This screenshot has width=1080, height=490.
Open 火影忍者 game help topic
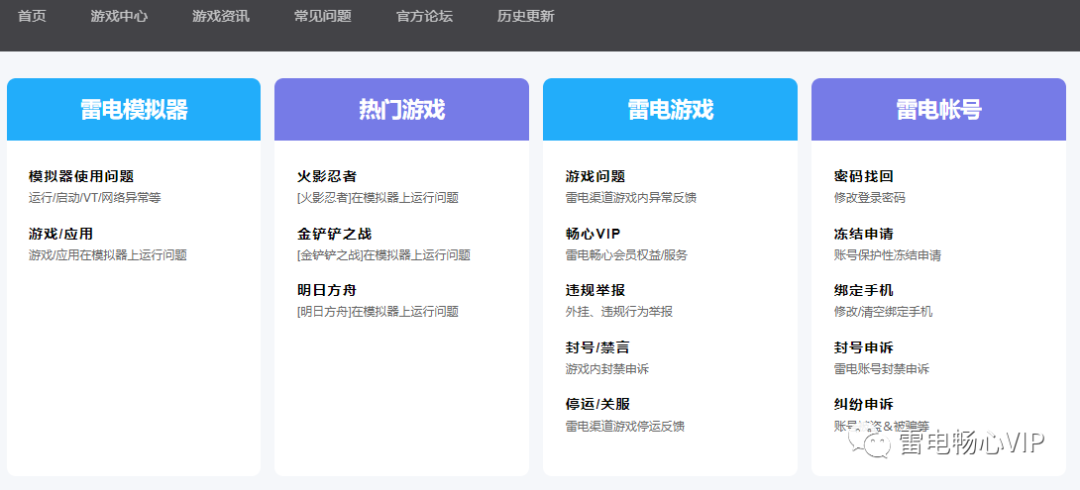coord(327,177)
